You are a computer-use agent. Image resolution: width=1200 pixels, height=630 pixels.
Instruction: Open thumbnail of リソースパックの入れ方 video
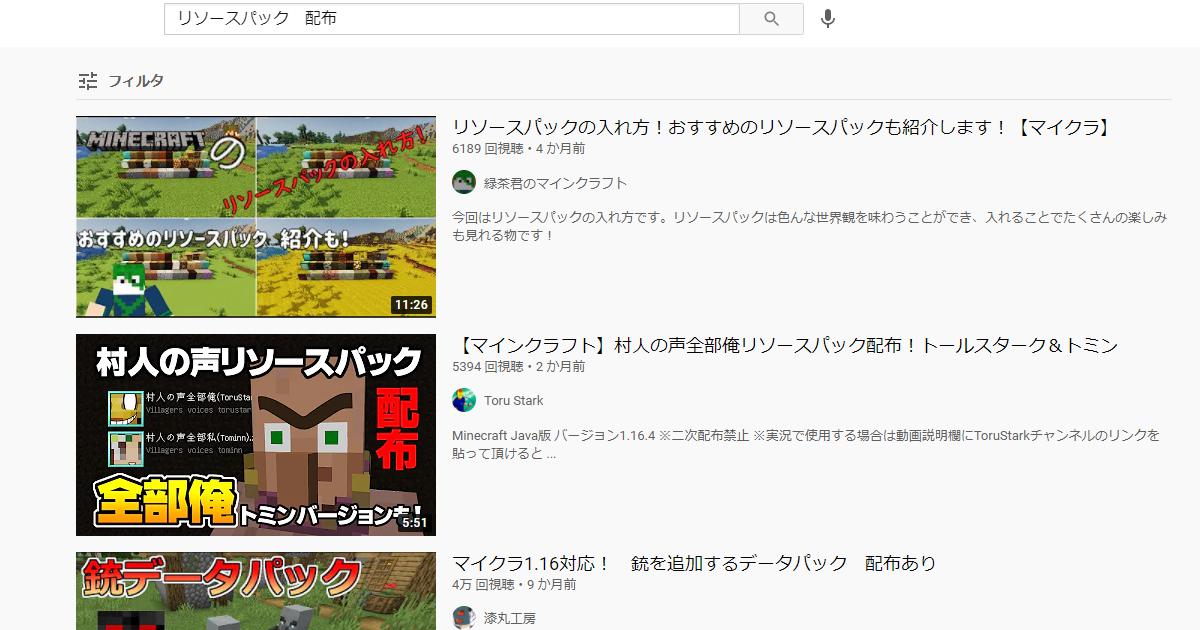(256, 216)
